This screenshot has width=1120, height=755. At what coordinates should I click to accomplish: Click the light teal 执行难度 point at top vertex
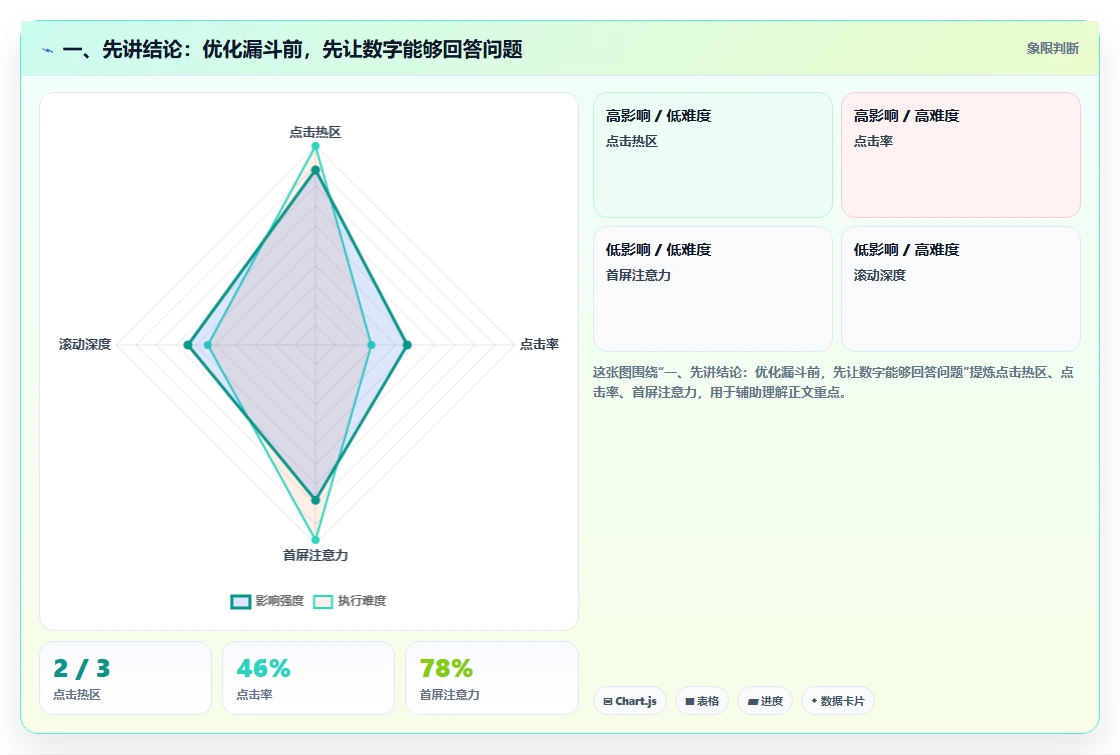pyautogui.click(x=315, y=146)
